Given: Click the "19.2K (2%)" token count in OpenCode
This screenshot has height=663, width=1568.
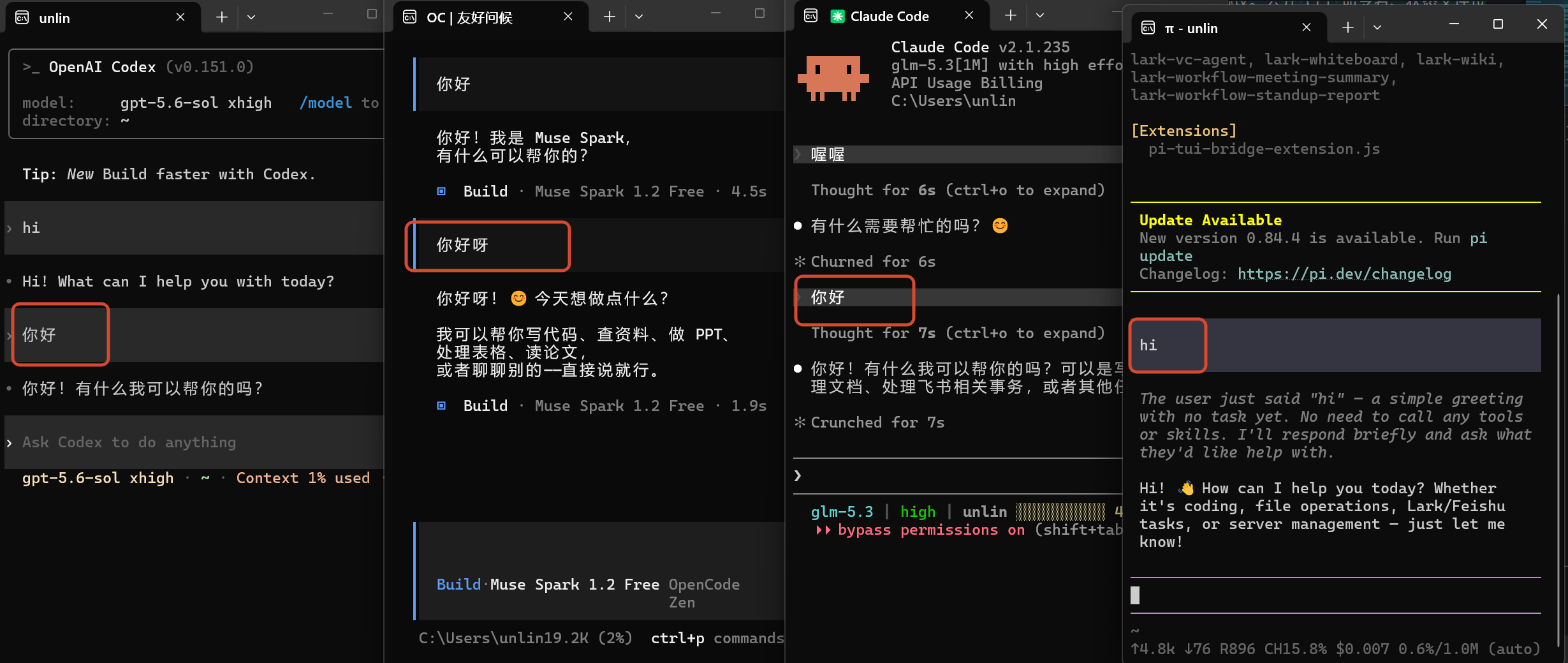Looking at the screenshot, I should pos(588,638).
